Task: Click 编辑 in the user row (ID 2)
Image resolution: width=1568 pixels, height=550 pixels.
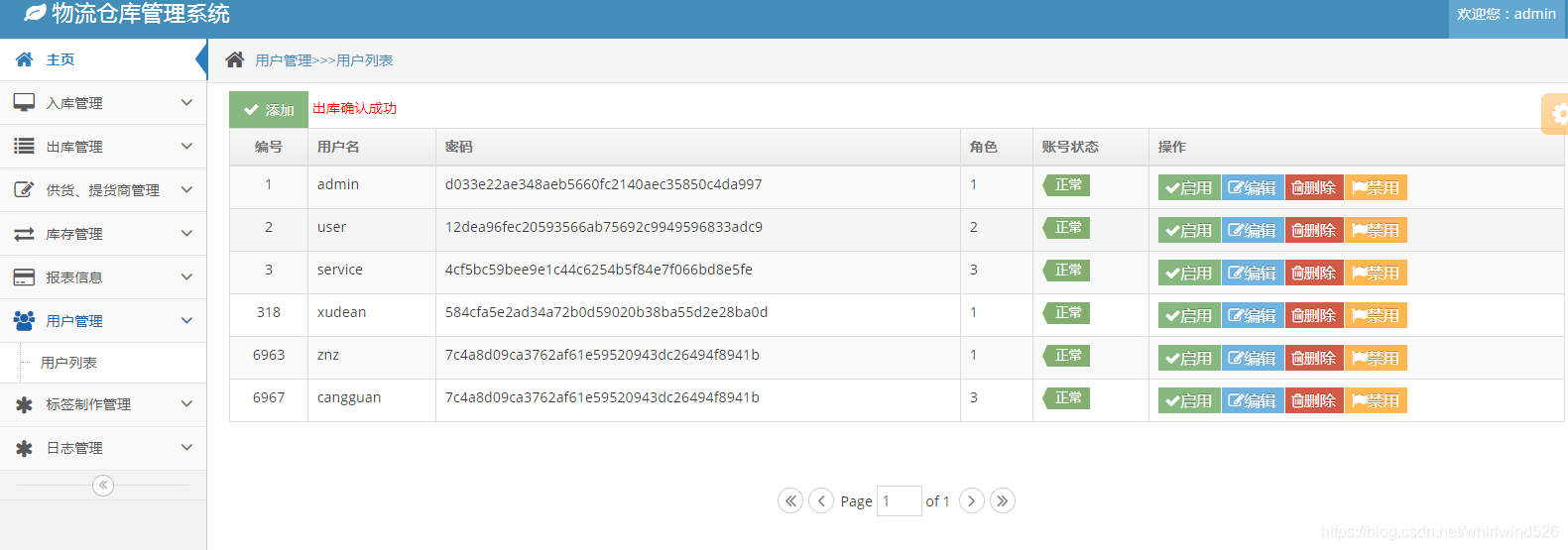Action: (1253, 230)
